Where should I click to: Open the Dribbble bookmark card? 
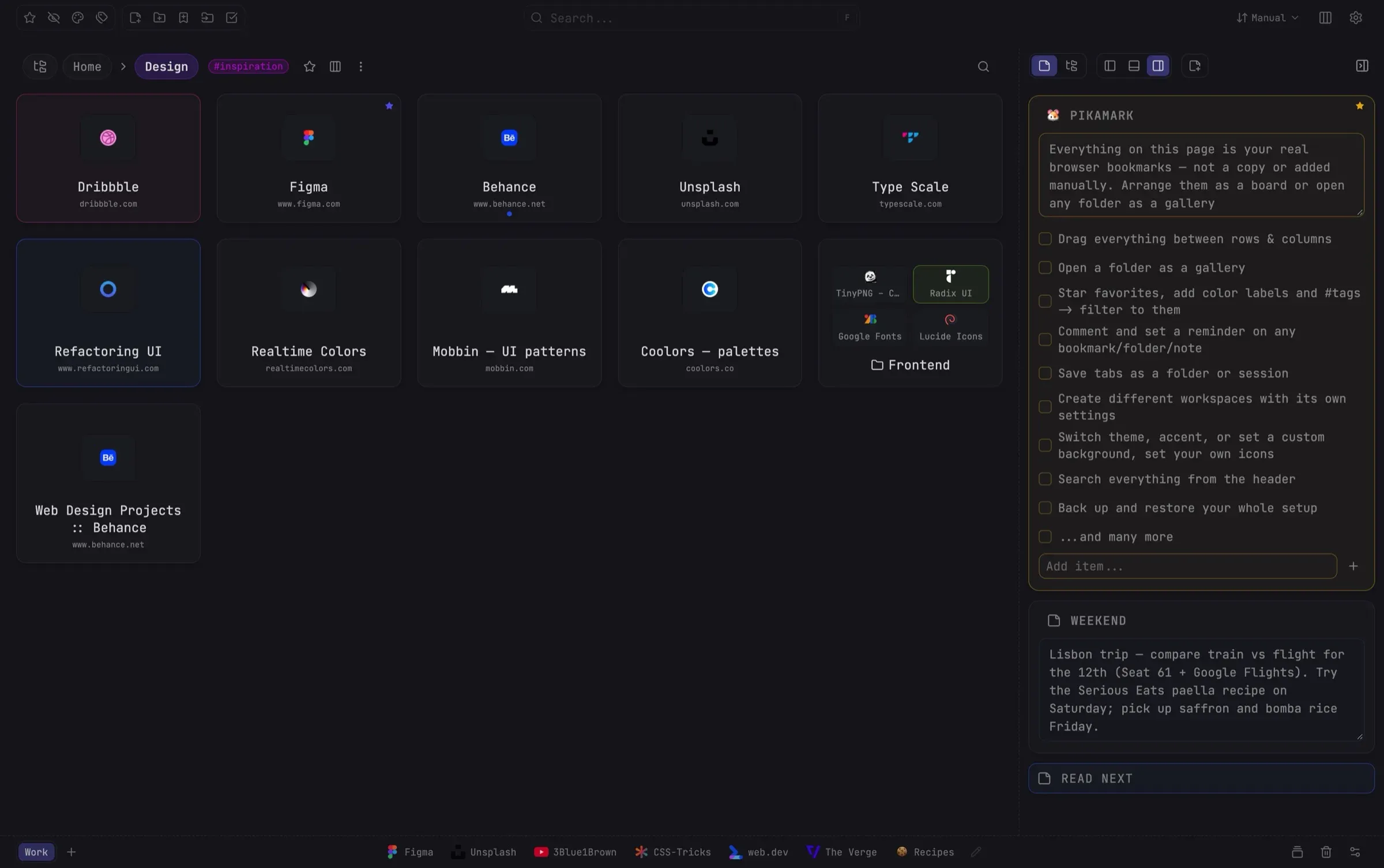point(108,158)
